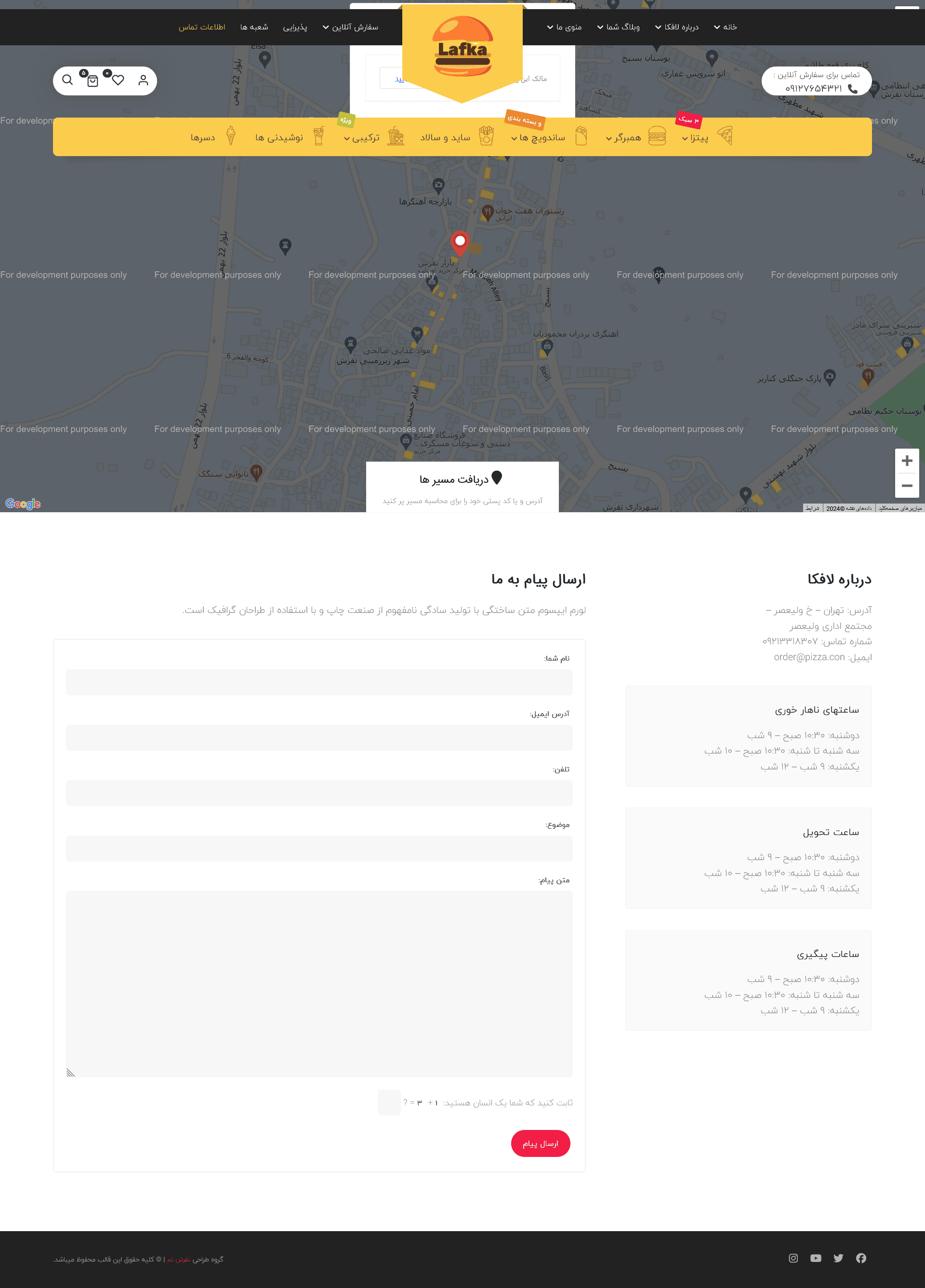Open the نقوش تم footer link
Image resolution: width=925 pixels, height=1288 pixels.
pos(178,1259)
